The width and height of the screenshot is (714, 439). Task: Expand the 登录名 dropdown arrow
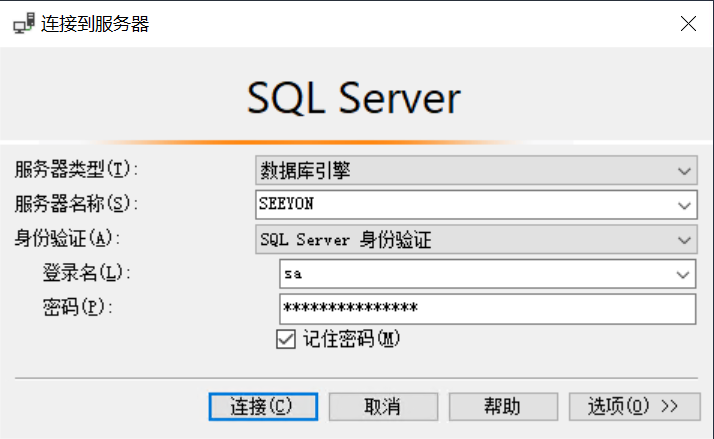tap(684, 273)
